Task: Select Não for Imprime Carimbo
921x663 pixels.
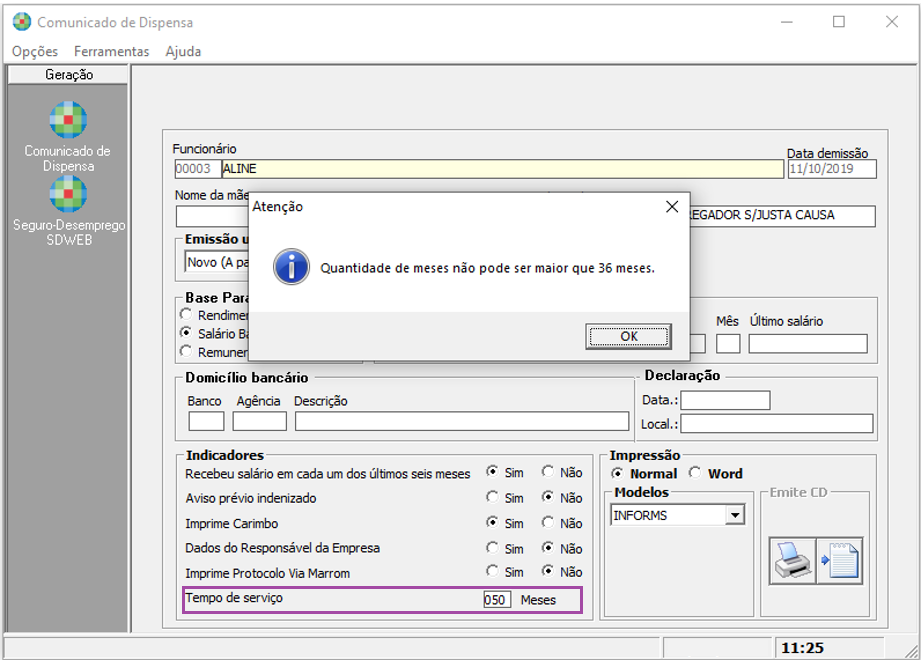Action: [x=548, y=522]
